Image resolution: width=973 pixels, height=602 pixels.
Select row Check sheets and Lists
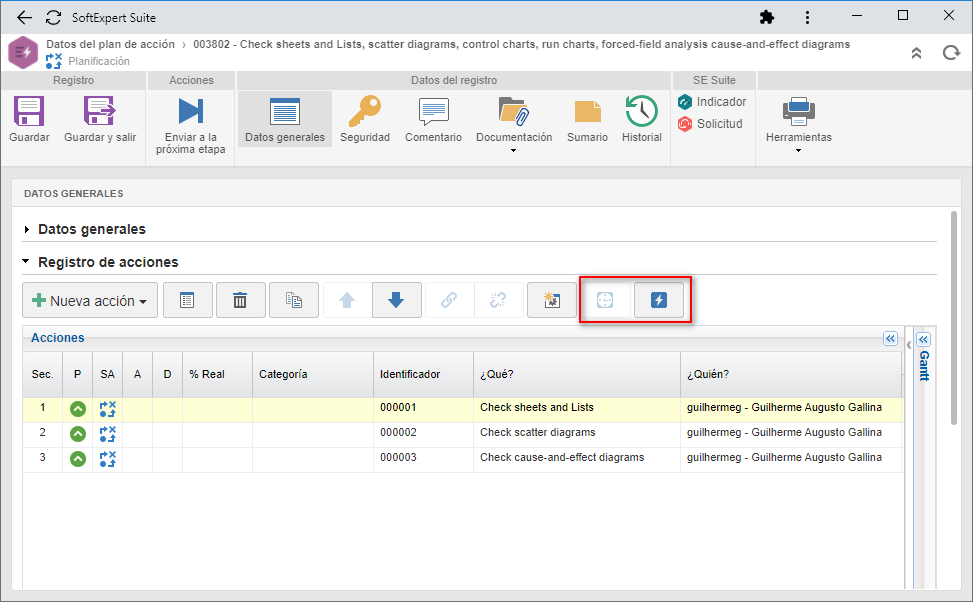click(x=462, y=408)
